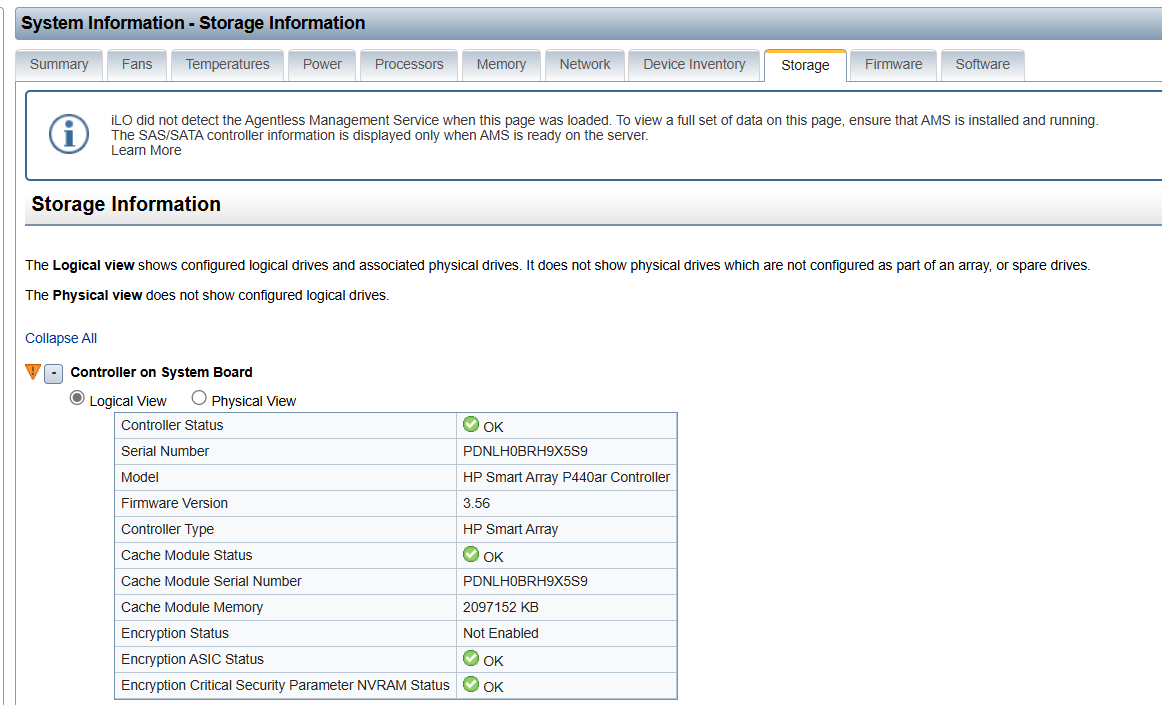Select the Logical View radio button

click(77, 399)
